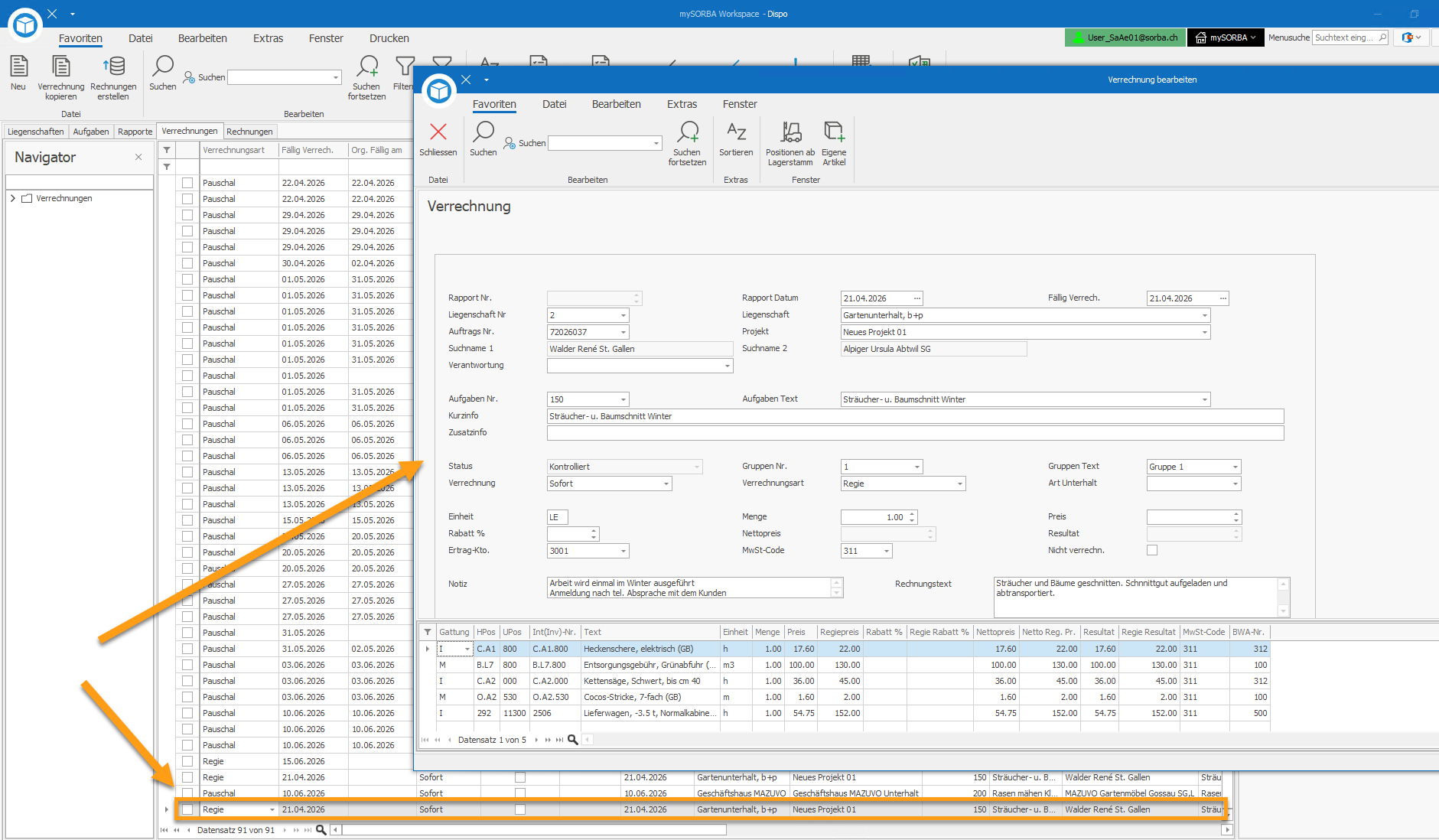Open the Gruppen Text dropdown

1236,467
